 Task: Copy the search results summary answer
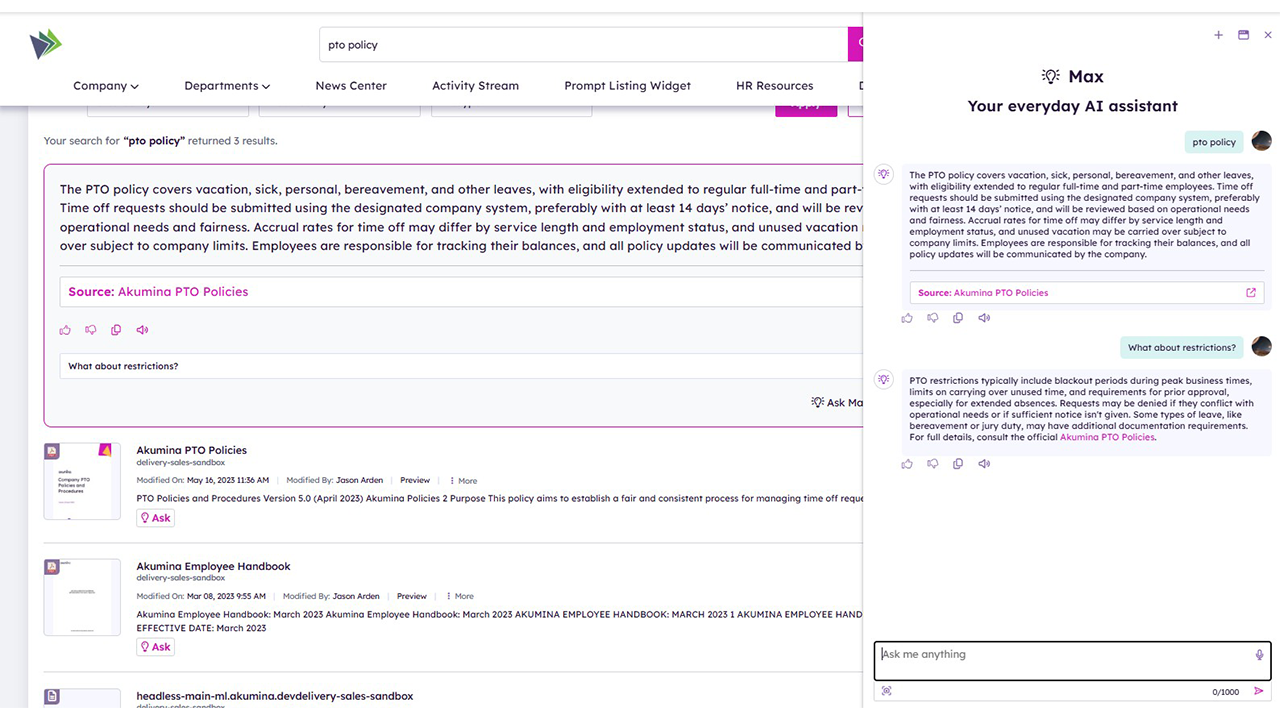[116, 330]
